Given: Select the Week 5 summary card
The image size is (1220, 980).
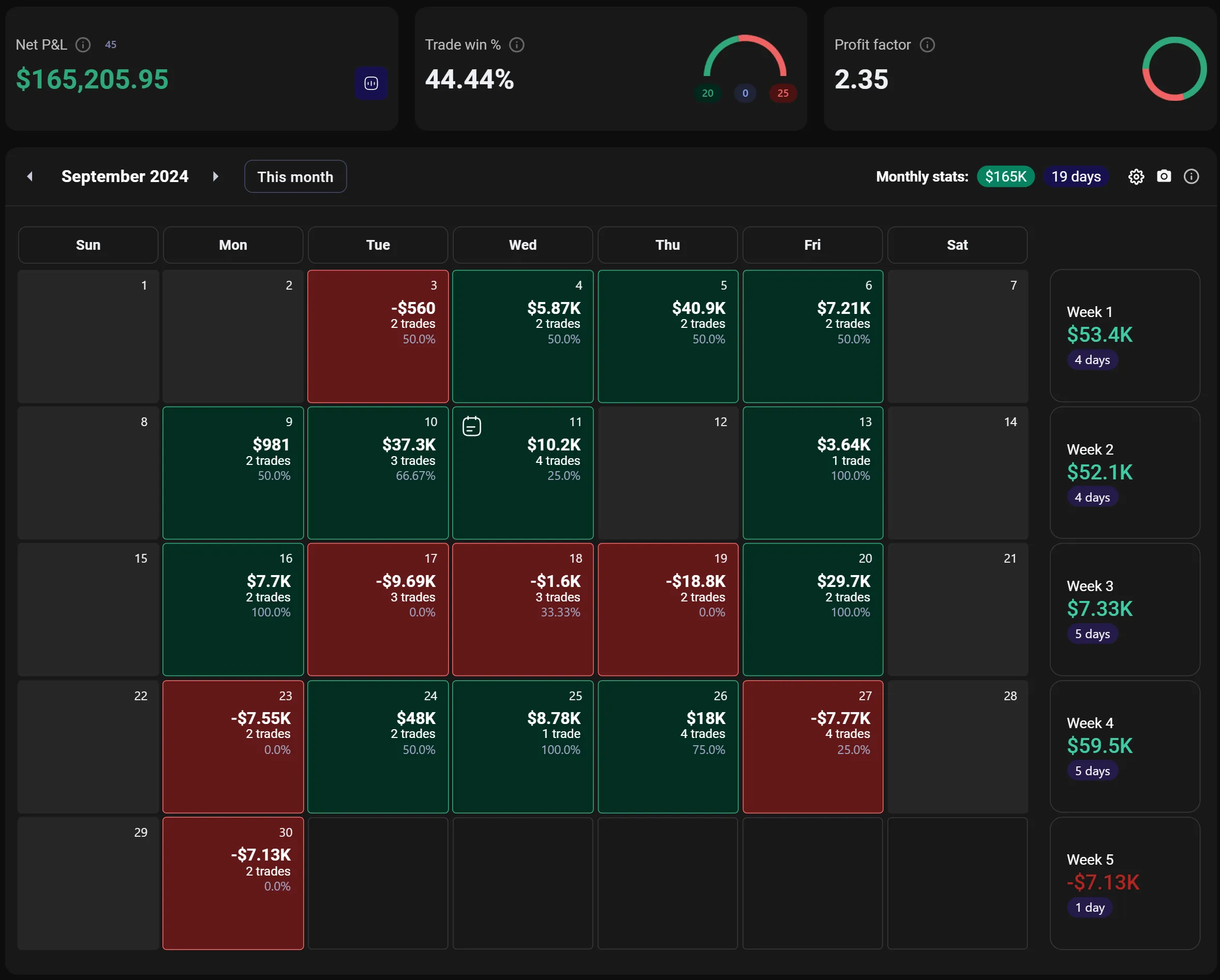Looking at the screenshot, I should pyautogui.click(x=1124, y=883).
